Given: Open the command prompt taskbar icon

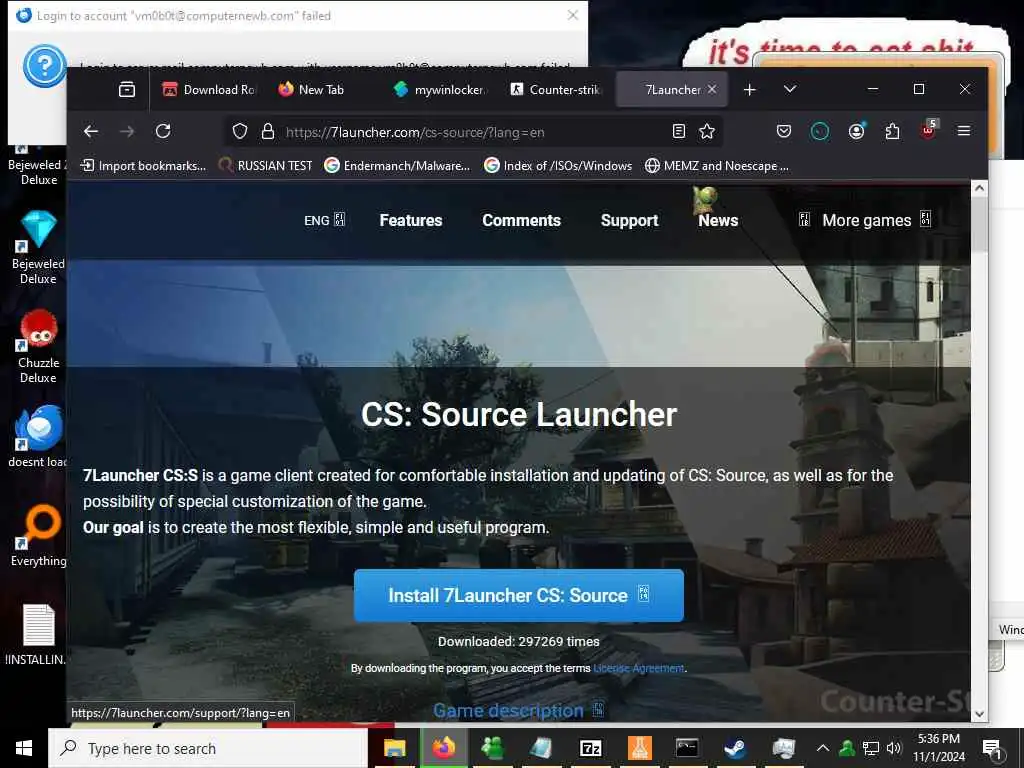Looking at the screenshot, I should (x=687, y=748).
